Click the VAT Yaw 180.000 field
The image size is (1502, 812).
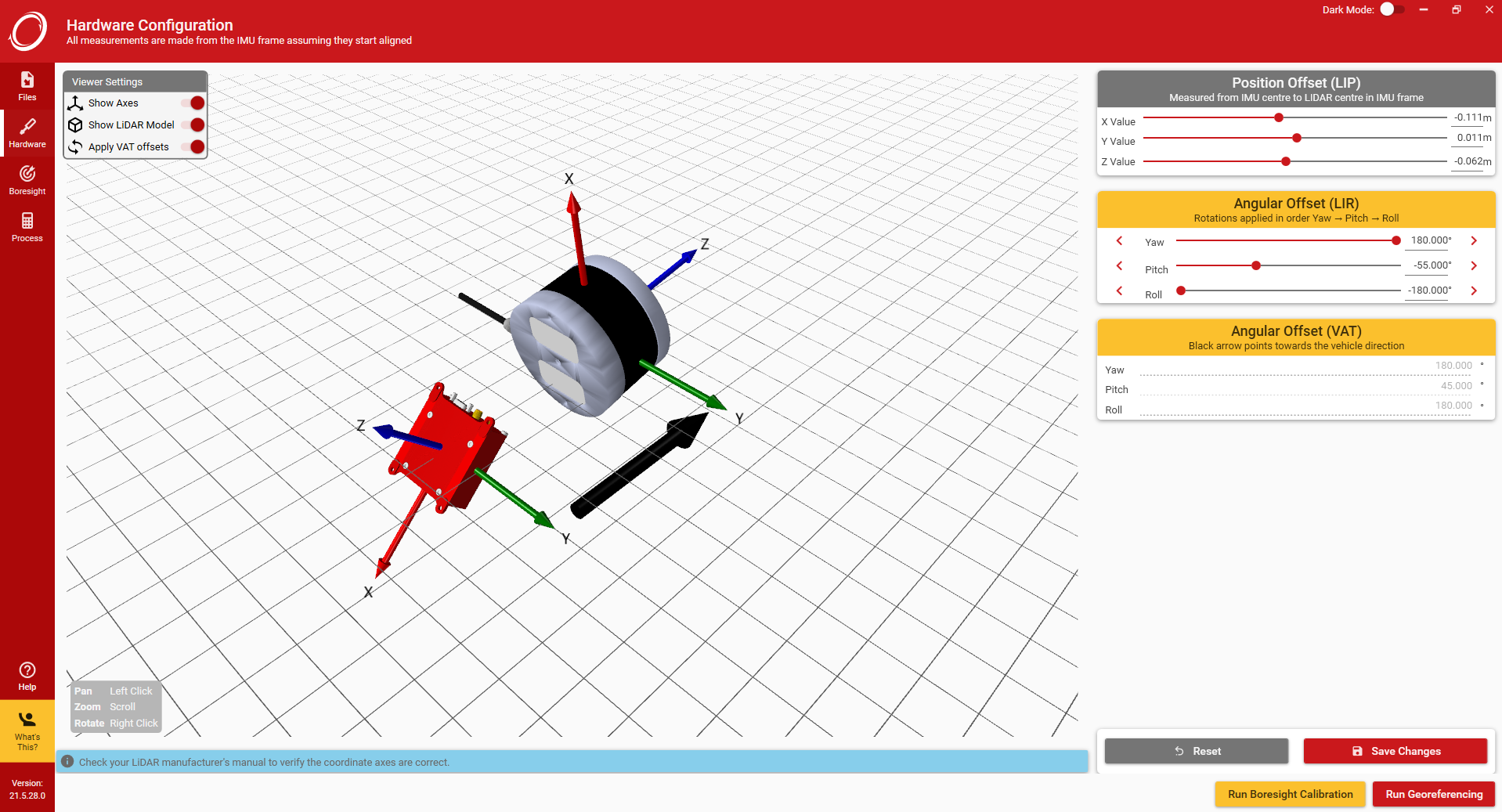click(1306, 366)
